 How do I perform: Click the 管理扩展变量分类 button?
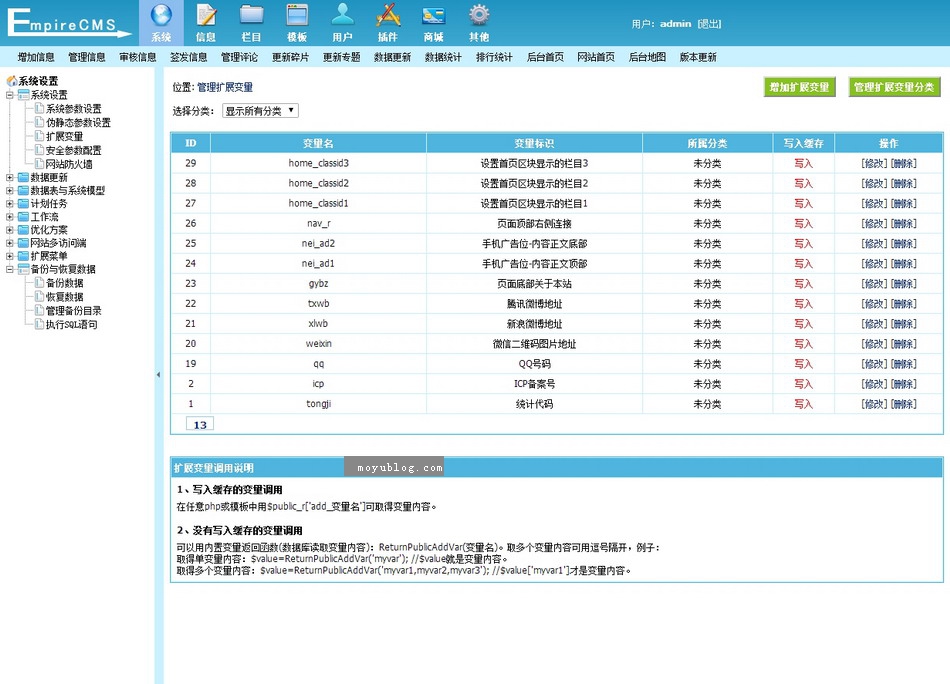point(895,87)
